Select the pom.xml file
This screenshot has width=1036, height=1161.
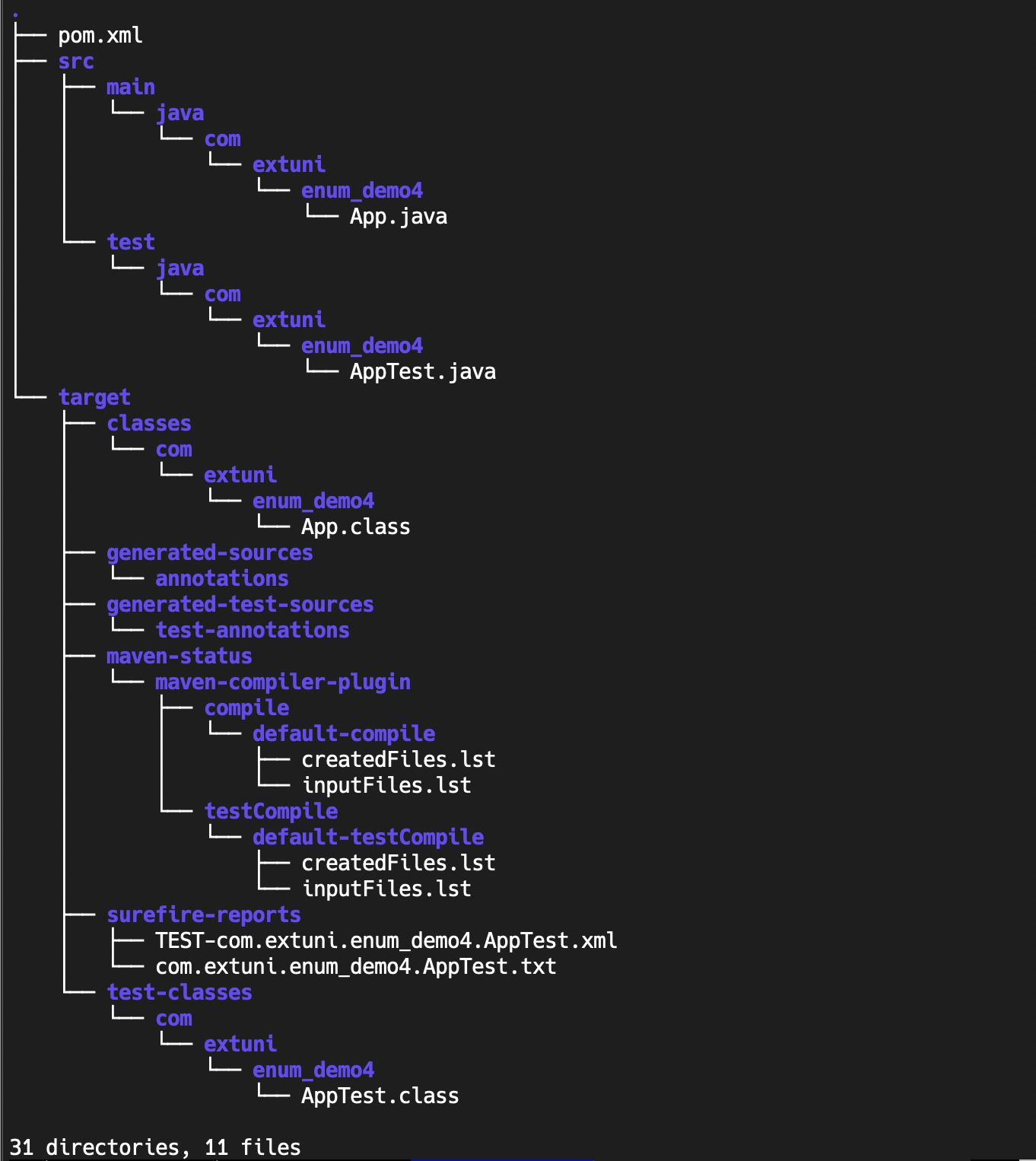(x=99, y=34)
